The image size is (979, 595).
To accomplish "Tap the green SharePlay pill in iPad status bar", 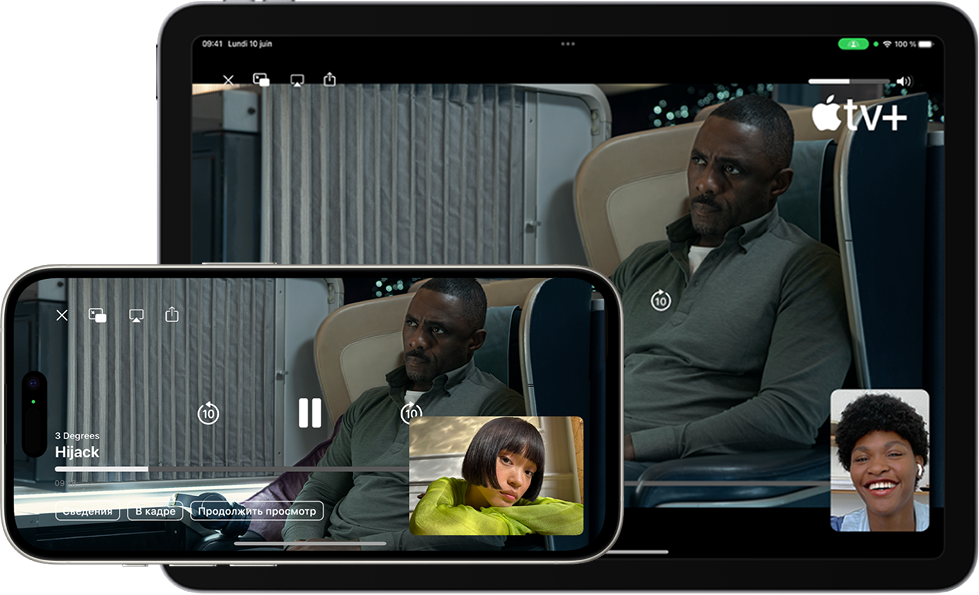I will pos(853,44).
